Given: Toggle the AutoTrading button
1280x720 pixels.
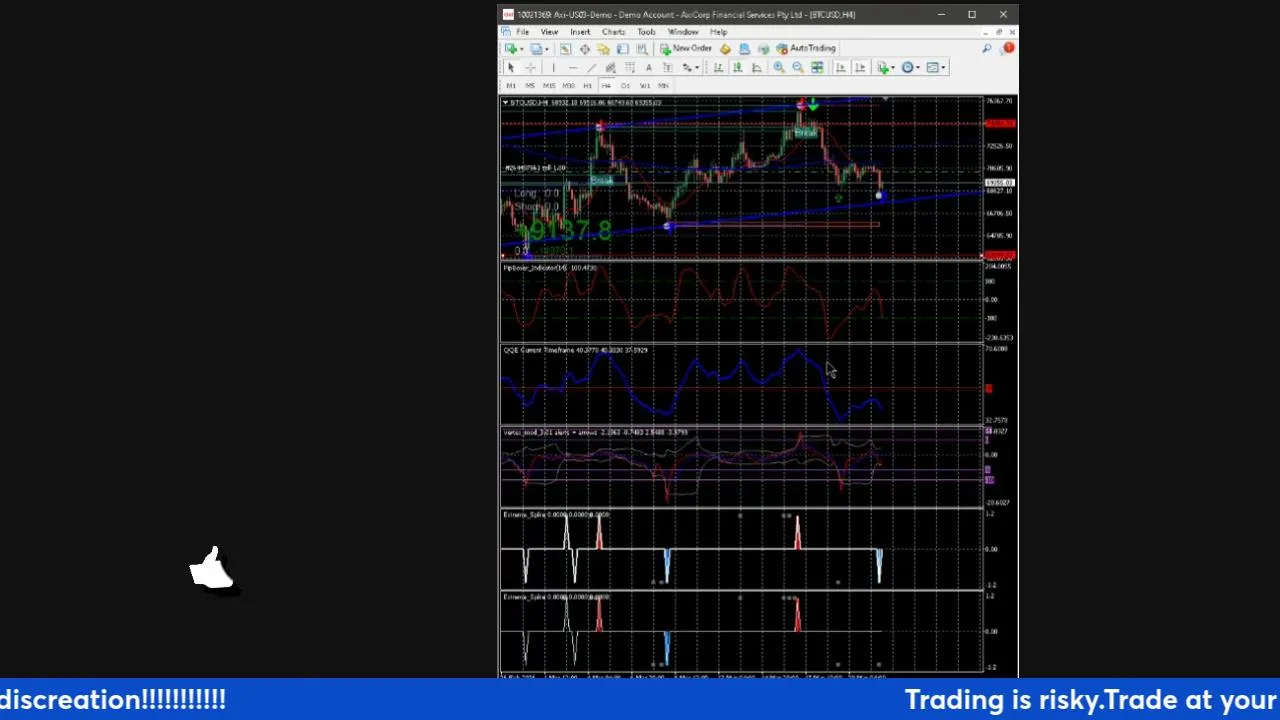Looking at the screenshot, I should (806, 48).
